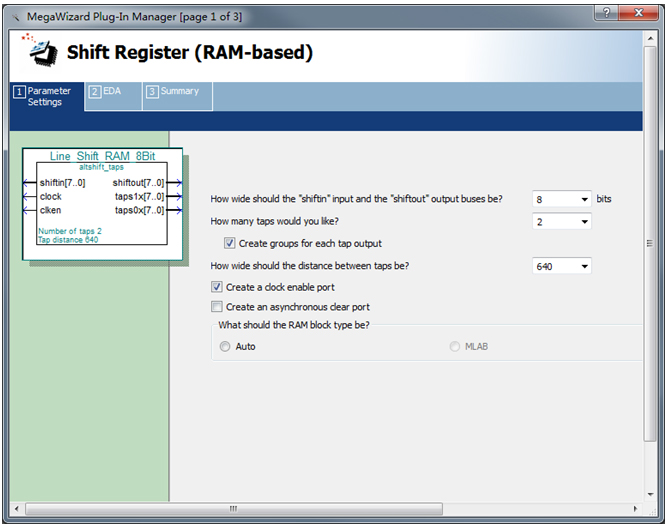
Task: Toggle Create a clock enable port checkbox
Action: [x=217, y=287]
